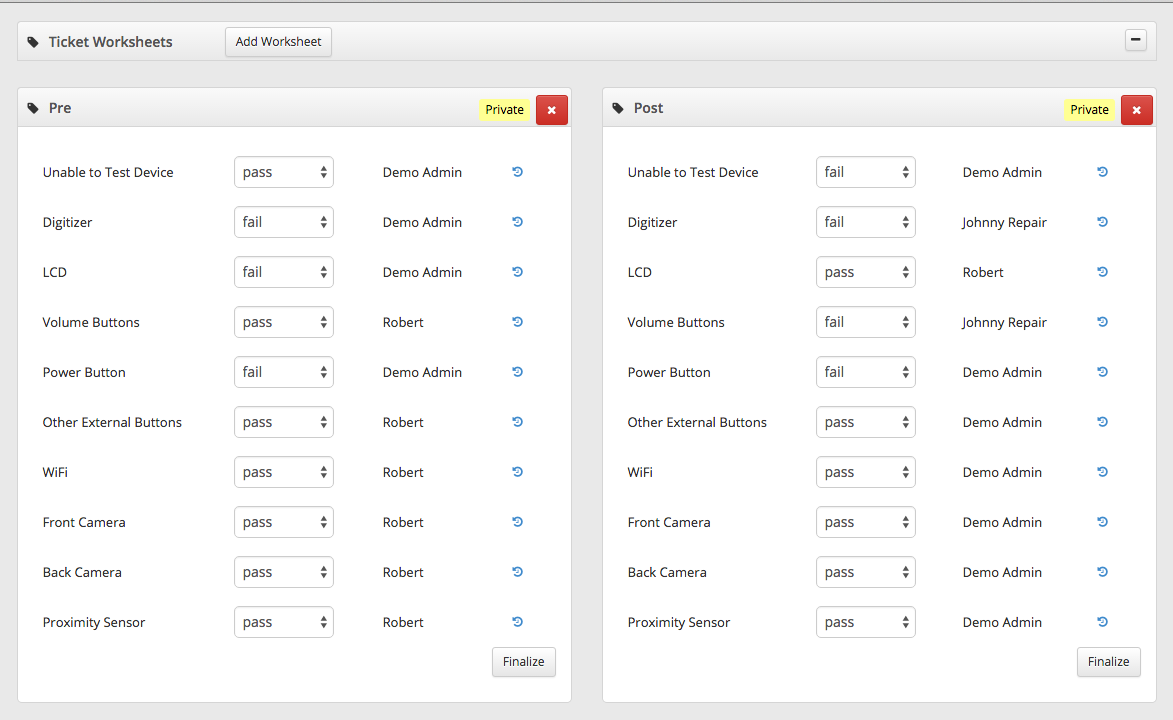Delete the Post worksheet with red X

1136,110
